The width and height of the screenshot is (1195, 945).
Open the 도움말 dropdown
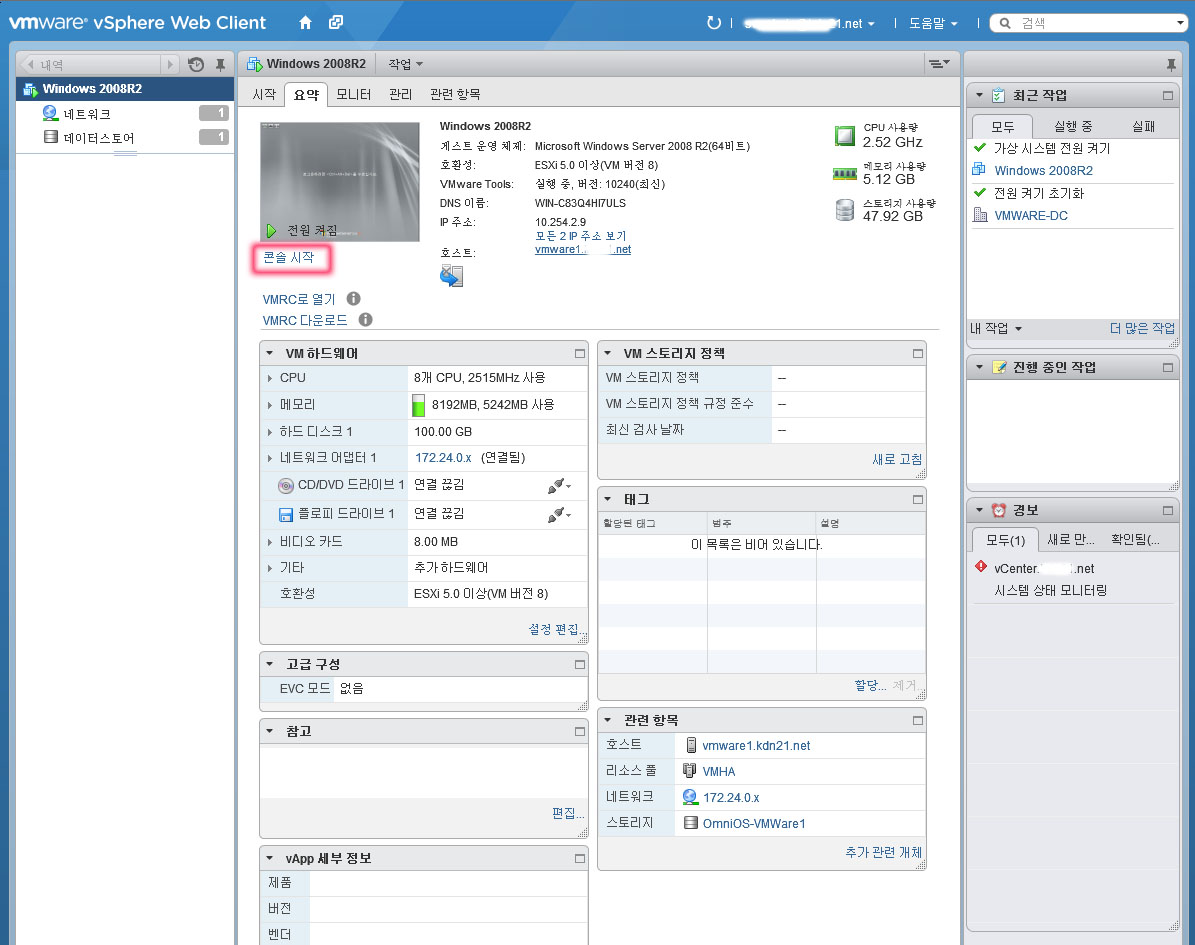[x=933, y=24]
